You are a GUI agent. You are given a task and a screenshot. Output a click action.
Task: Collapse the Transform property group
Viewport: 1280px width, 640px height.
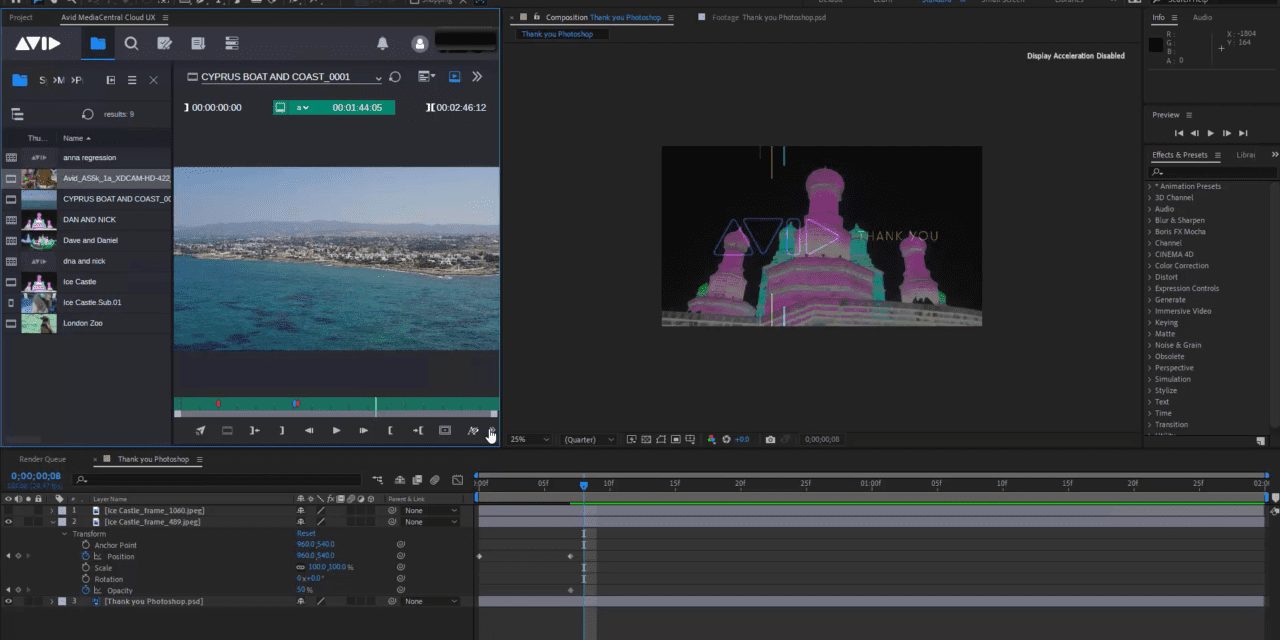click(65, 534)
